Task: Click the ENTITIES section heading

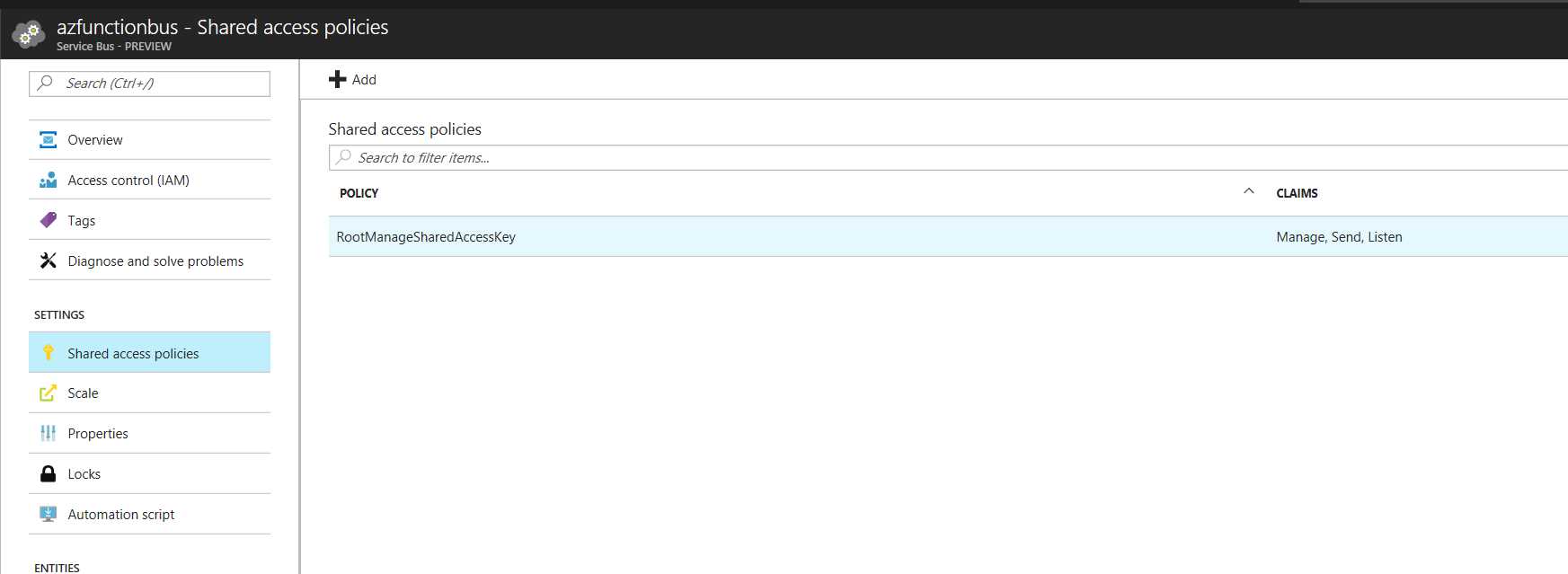Action: click(57, 568)
